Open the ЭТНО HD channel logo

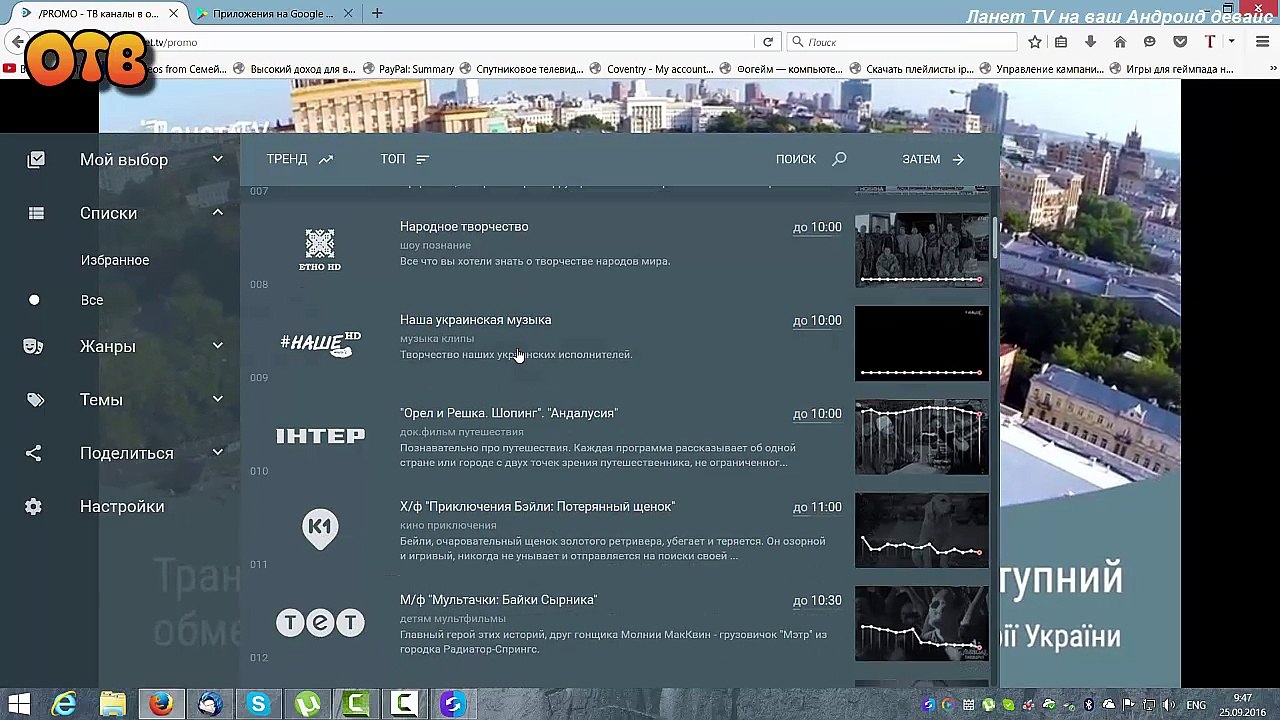pyautogui.click(x=320, y=250)
